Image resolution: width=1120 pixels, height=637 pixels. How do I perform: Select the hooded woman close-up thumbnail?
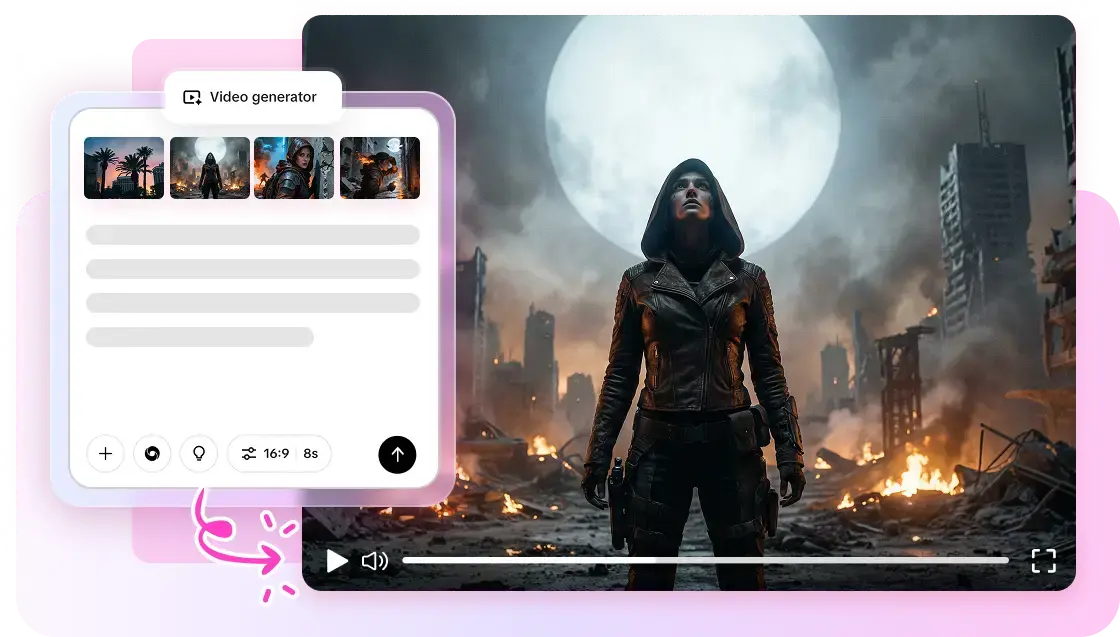coord(294,168)
